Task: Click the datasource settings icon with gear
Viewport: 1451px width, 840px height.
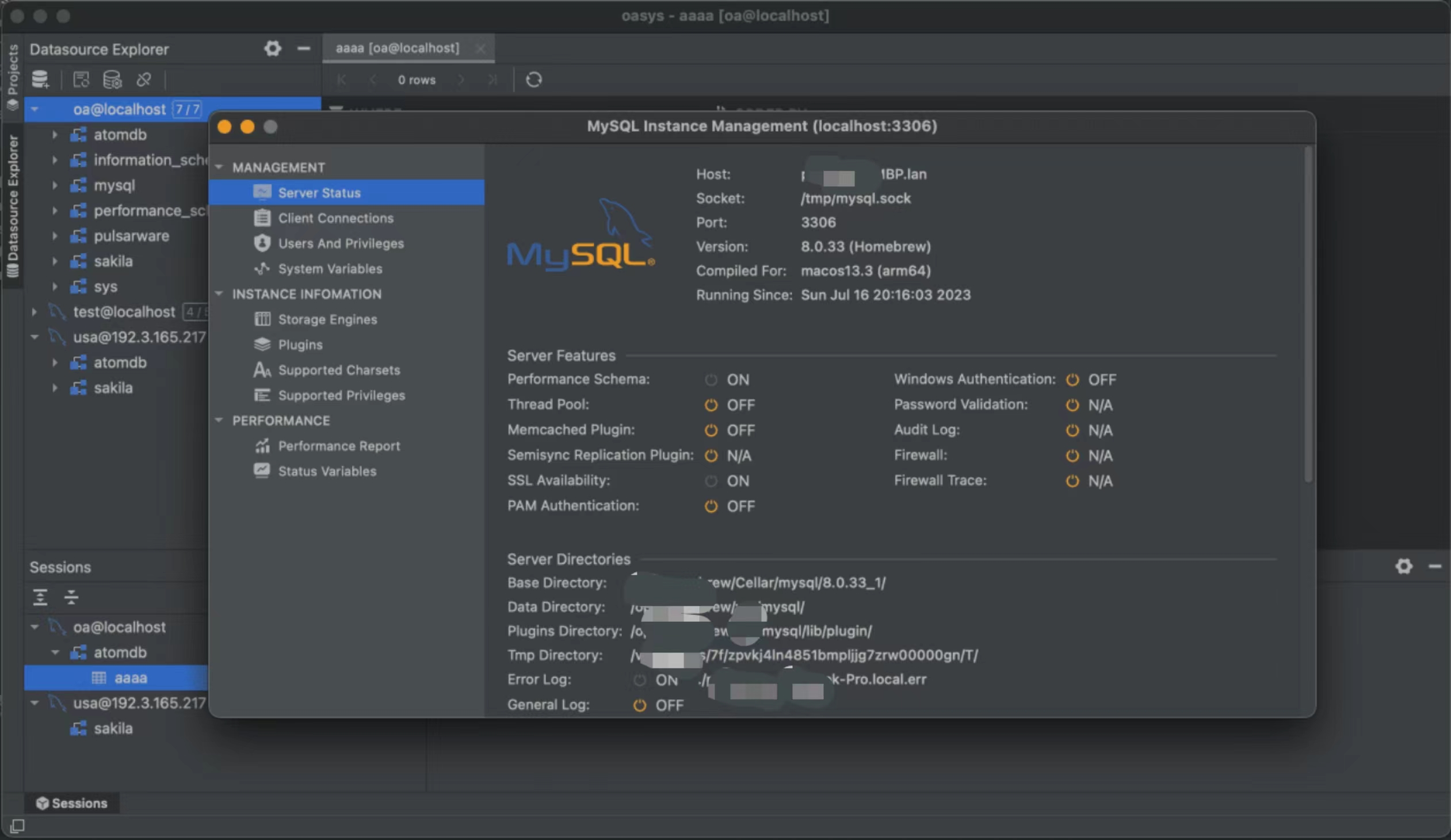Action: (112, 79)
